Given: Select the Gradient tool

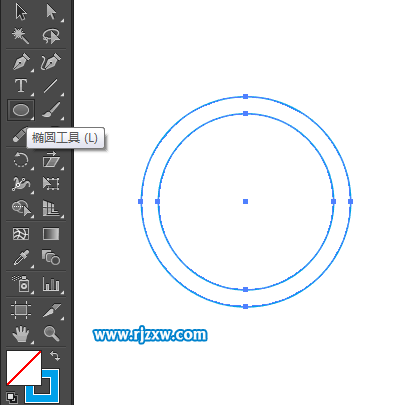Looking at the screenshot, I should pyautogui.click(x=51, y=234).
